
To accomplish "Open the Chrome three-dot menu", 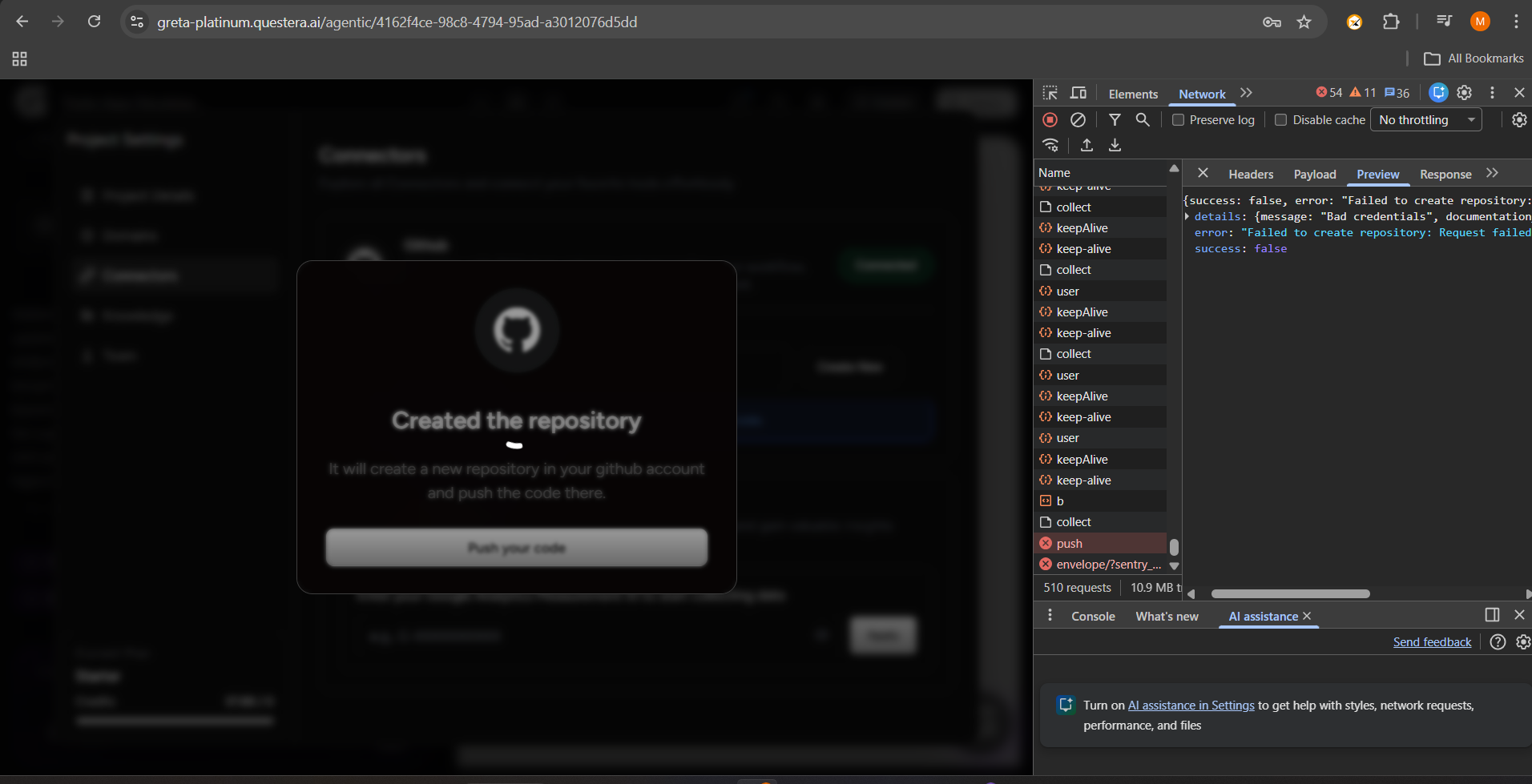I will [1516, 22].
